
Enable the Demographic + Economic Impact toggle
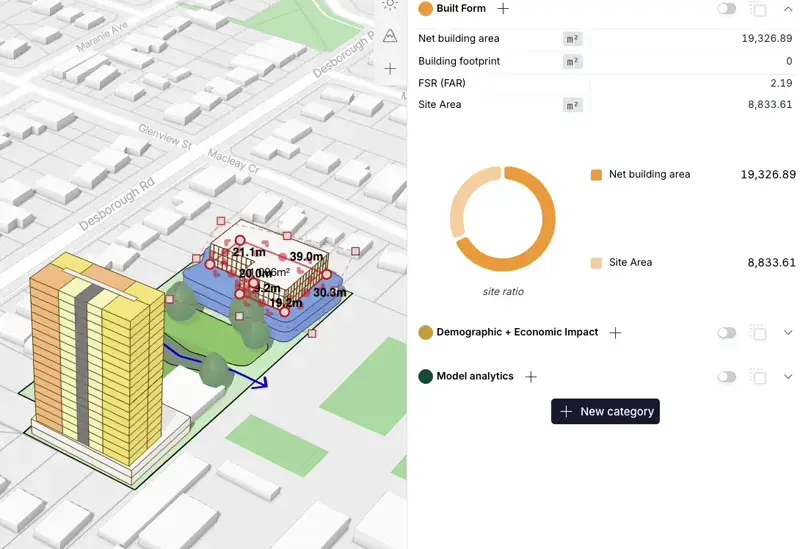726,333
